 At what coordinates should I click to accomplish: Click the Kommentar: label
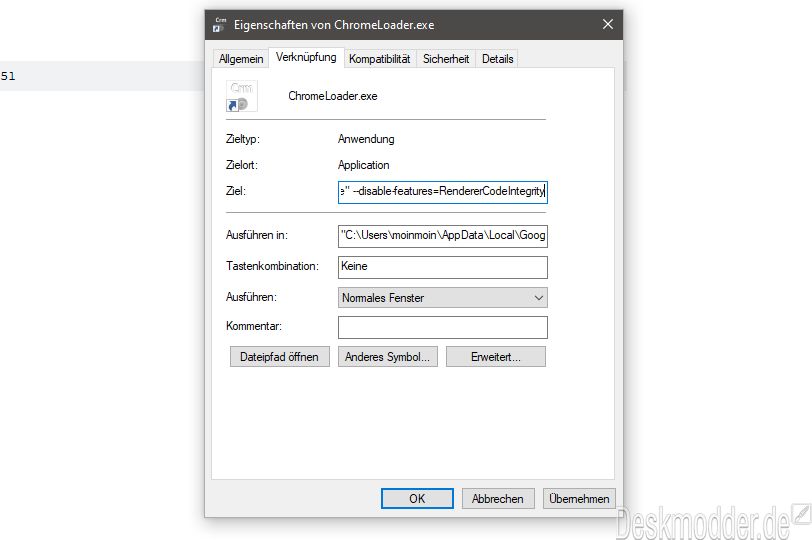(x=254, y=326)
